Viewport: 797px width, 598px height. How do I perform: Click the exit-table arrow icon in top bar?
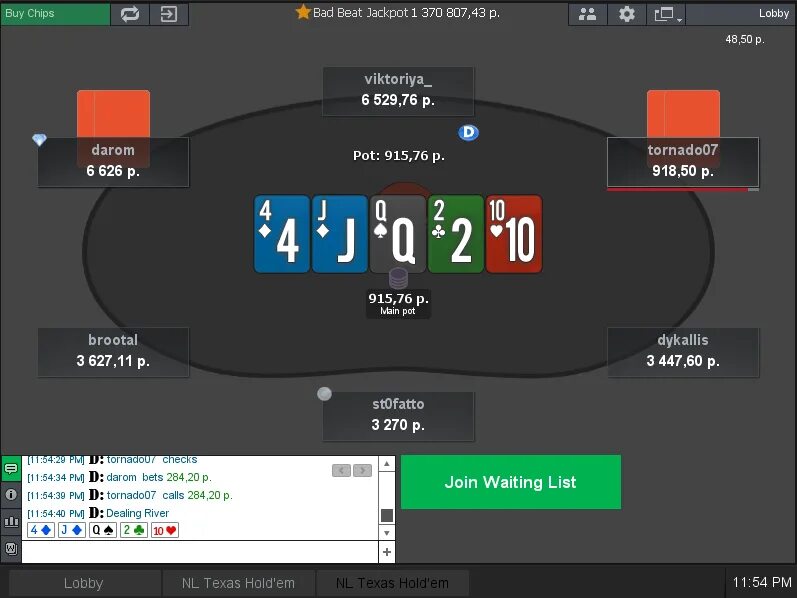click(169, 14)
